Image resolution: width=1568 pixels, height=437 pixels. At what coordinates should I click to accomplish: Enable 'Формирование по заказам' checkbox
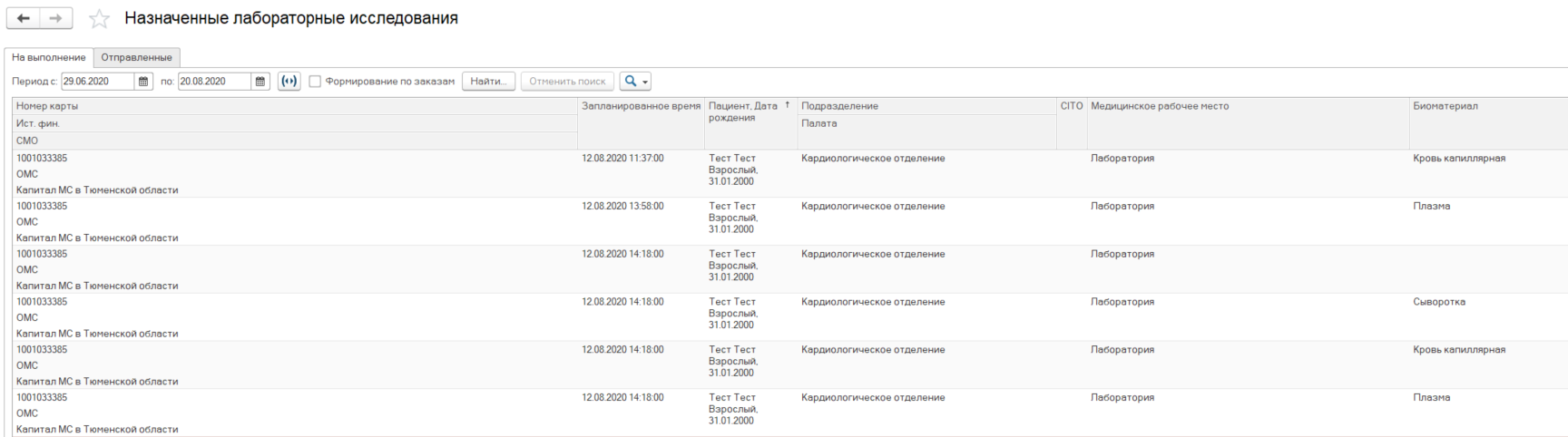(x=315, y=82)
